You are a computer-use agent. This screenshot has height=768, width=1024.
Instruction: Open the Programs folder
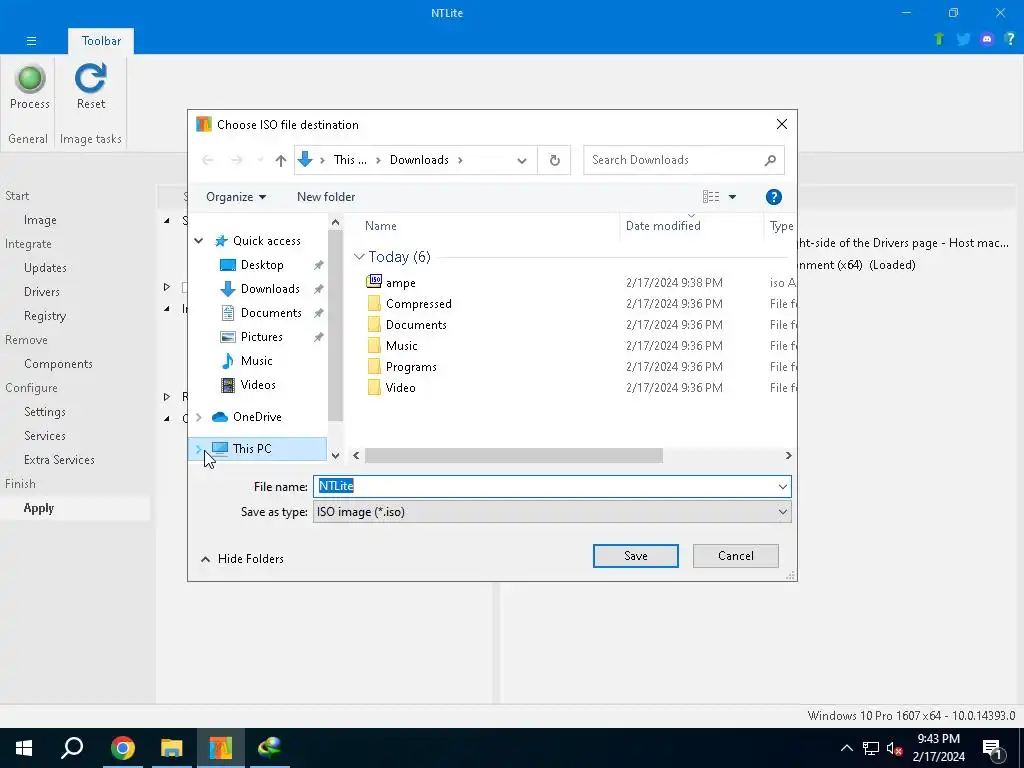point(411,366)
